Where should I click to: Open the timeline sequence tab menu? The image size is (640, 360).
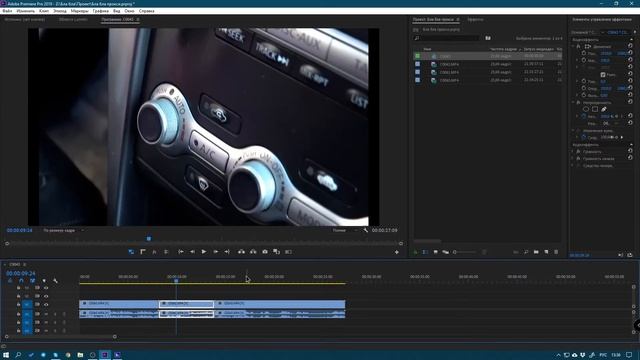tap(24, 264)
